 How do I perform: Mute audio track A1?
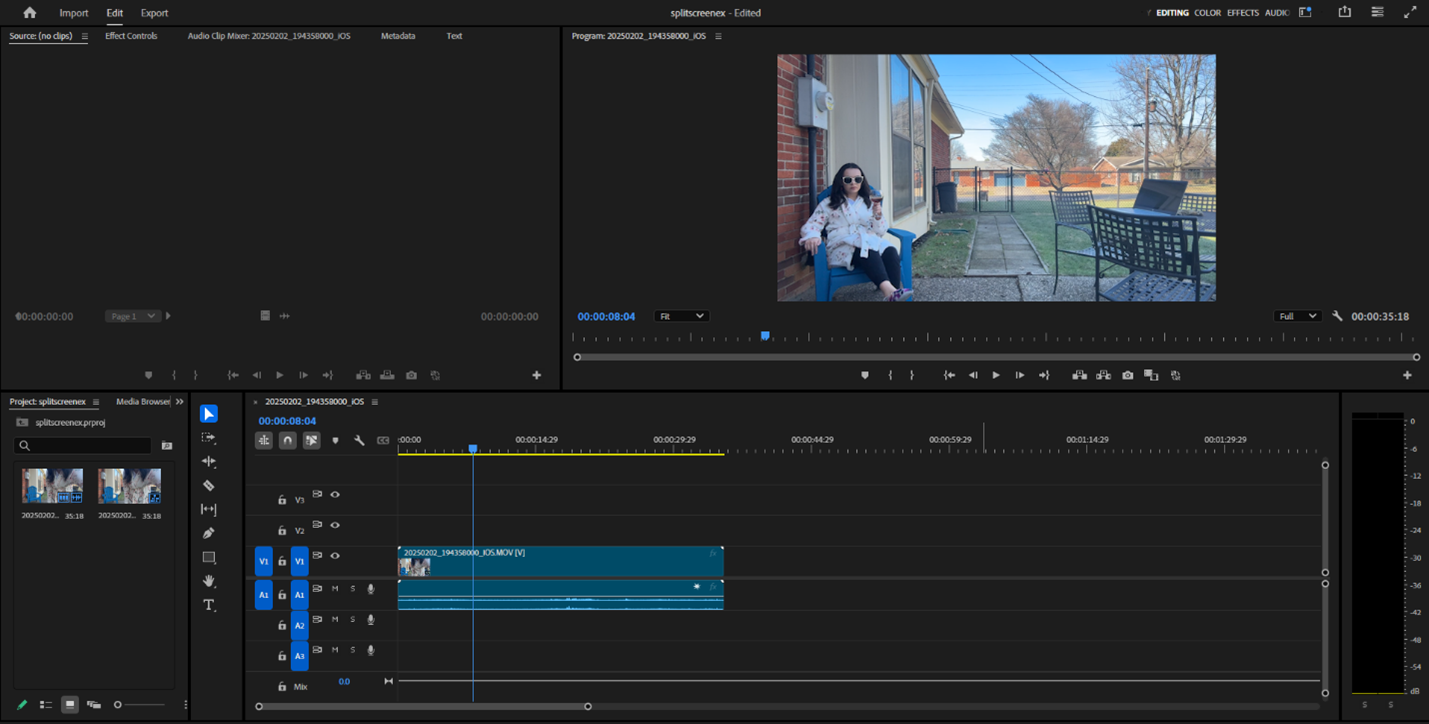335,589
